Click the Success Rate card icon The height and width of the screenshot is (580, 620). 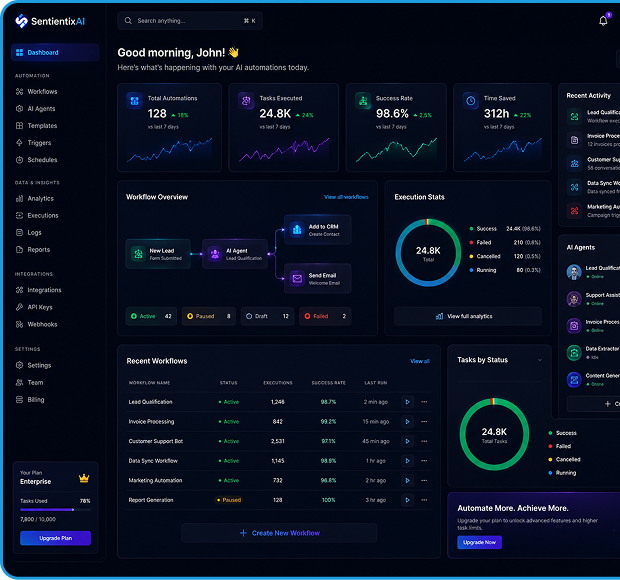(363, 100)
